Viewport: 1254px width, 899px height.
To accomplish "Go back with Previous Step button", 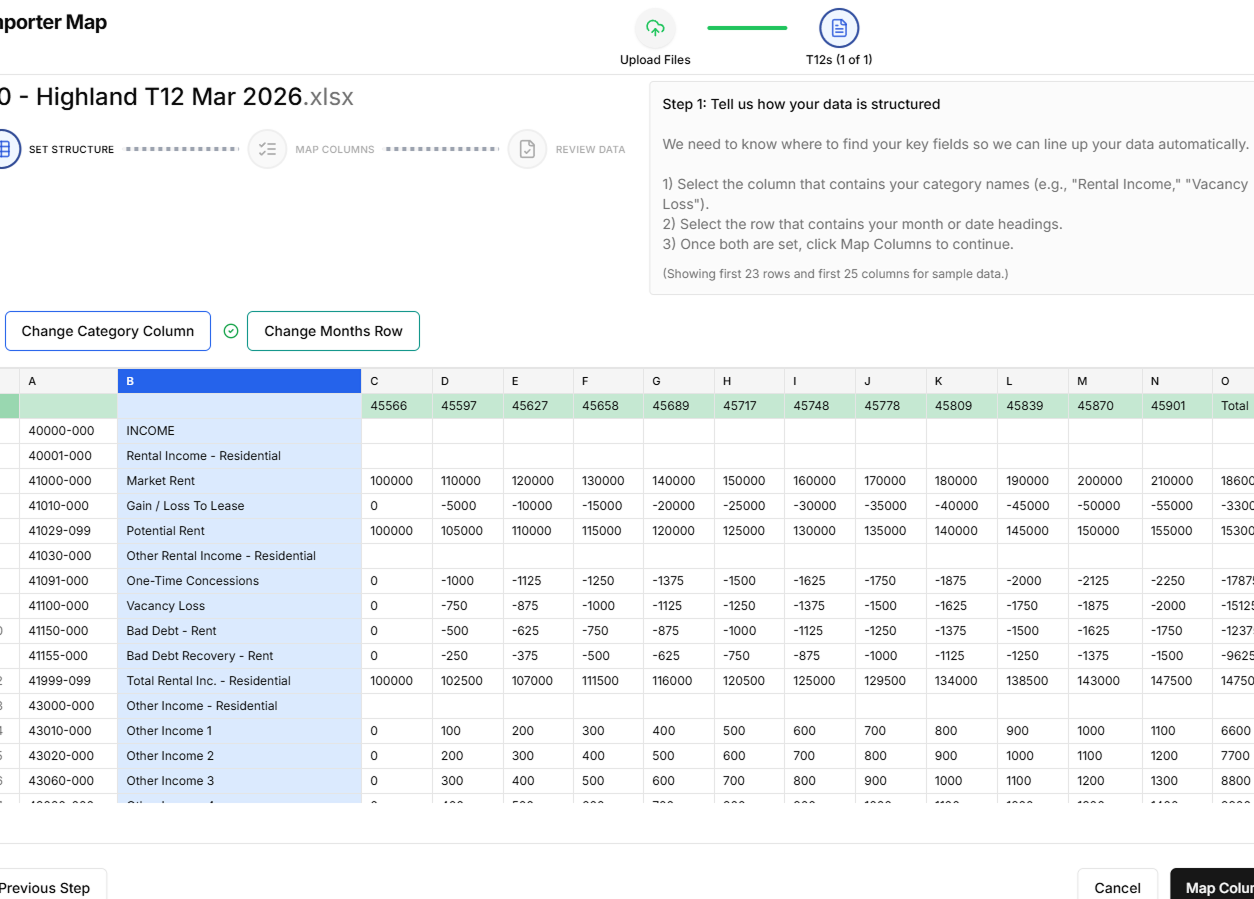I will click(x=47, y=887).
